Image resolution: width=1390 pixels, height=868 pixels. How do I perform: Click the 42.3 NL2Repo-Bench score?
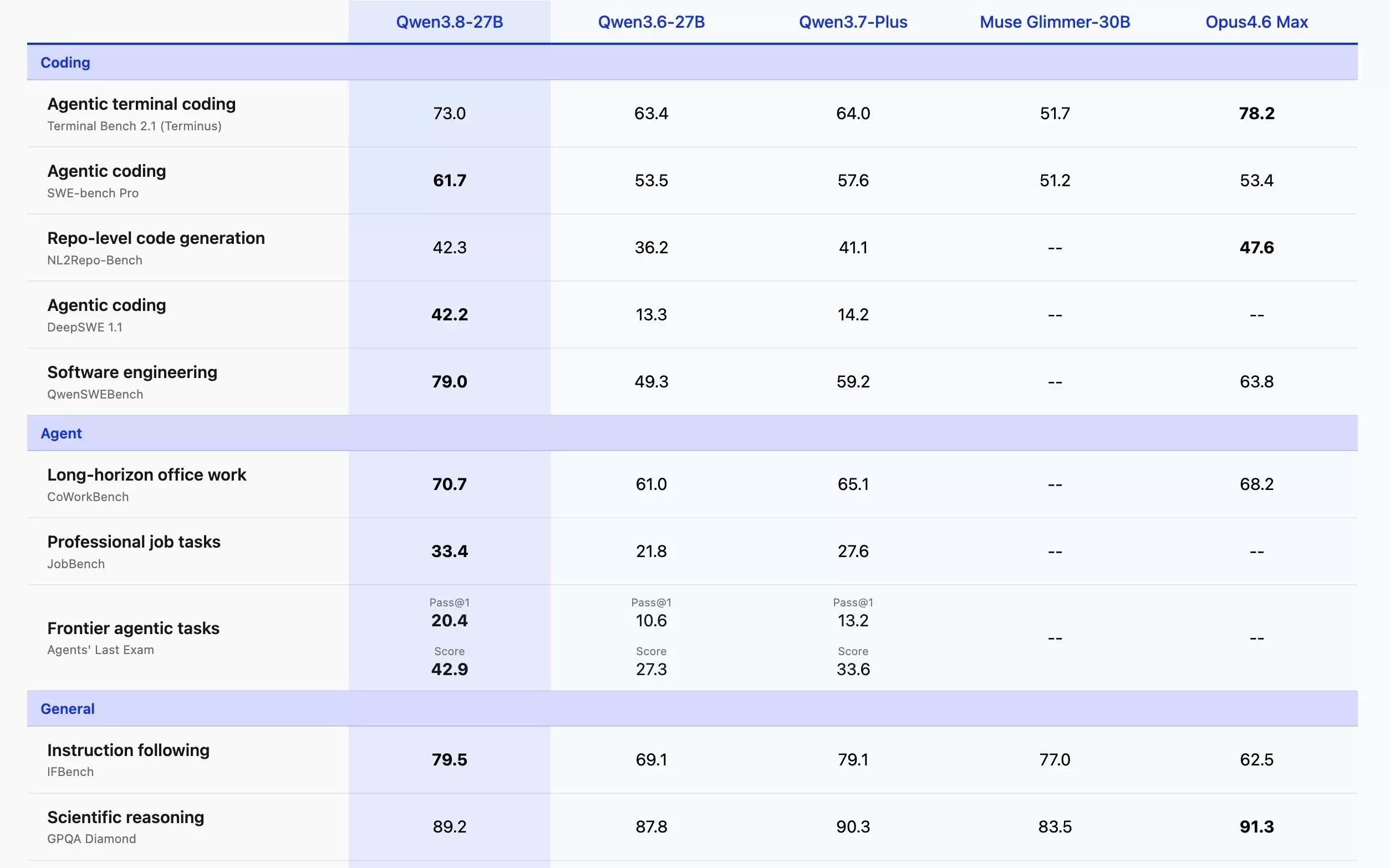click(x=450, y=247)
